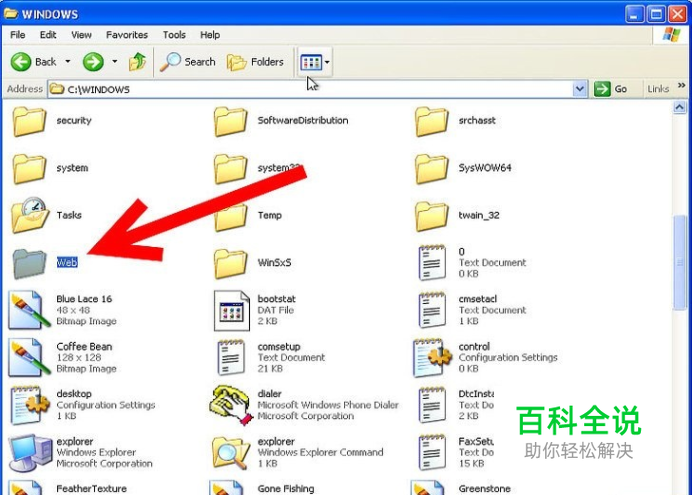Click the Views icon button
692x495 pixels.
tap(311, 62)
